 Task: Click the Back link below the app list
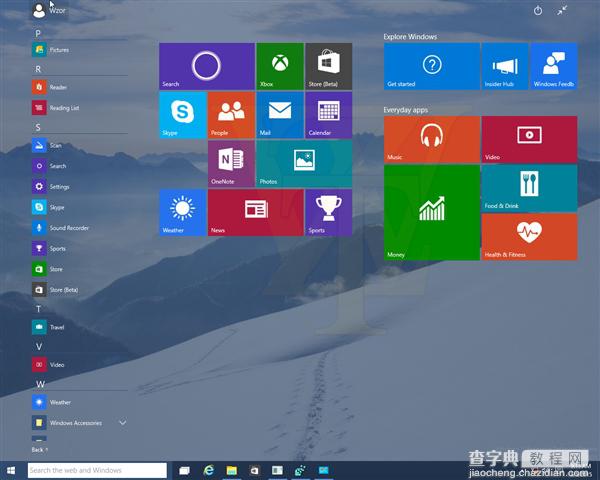pos(39,450)
